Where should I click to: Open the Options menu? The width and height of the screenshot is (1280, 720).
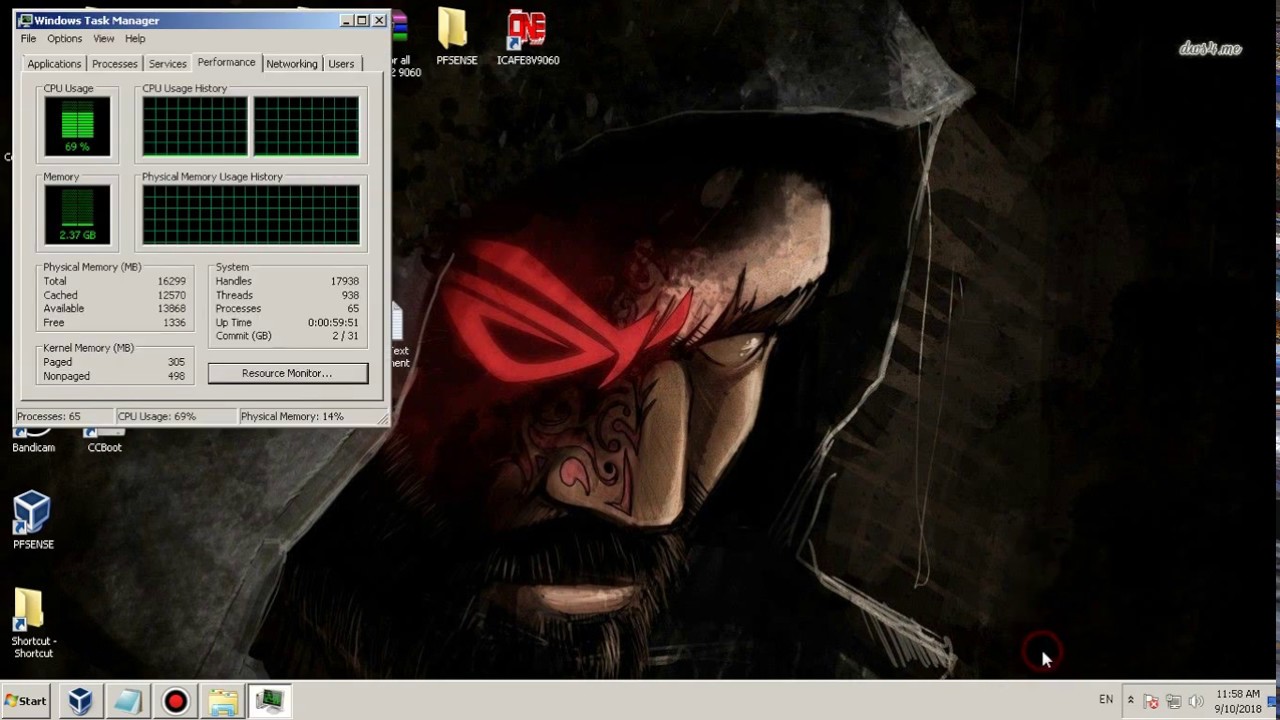coord(64,38)
